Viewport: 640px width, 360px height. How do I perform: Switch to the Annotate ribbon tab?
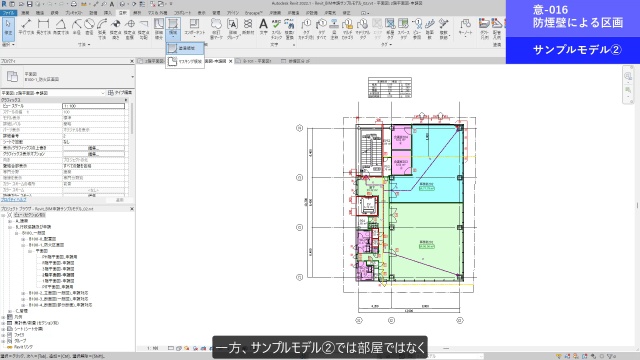pyautogui.click(x=122, y=13)
